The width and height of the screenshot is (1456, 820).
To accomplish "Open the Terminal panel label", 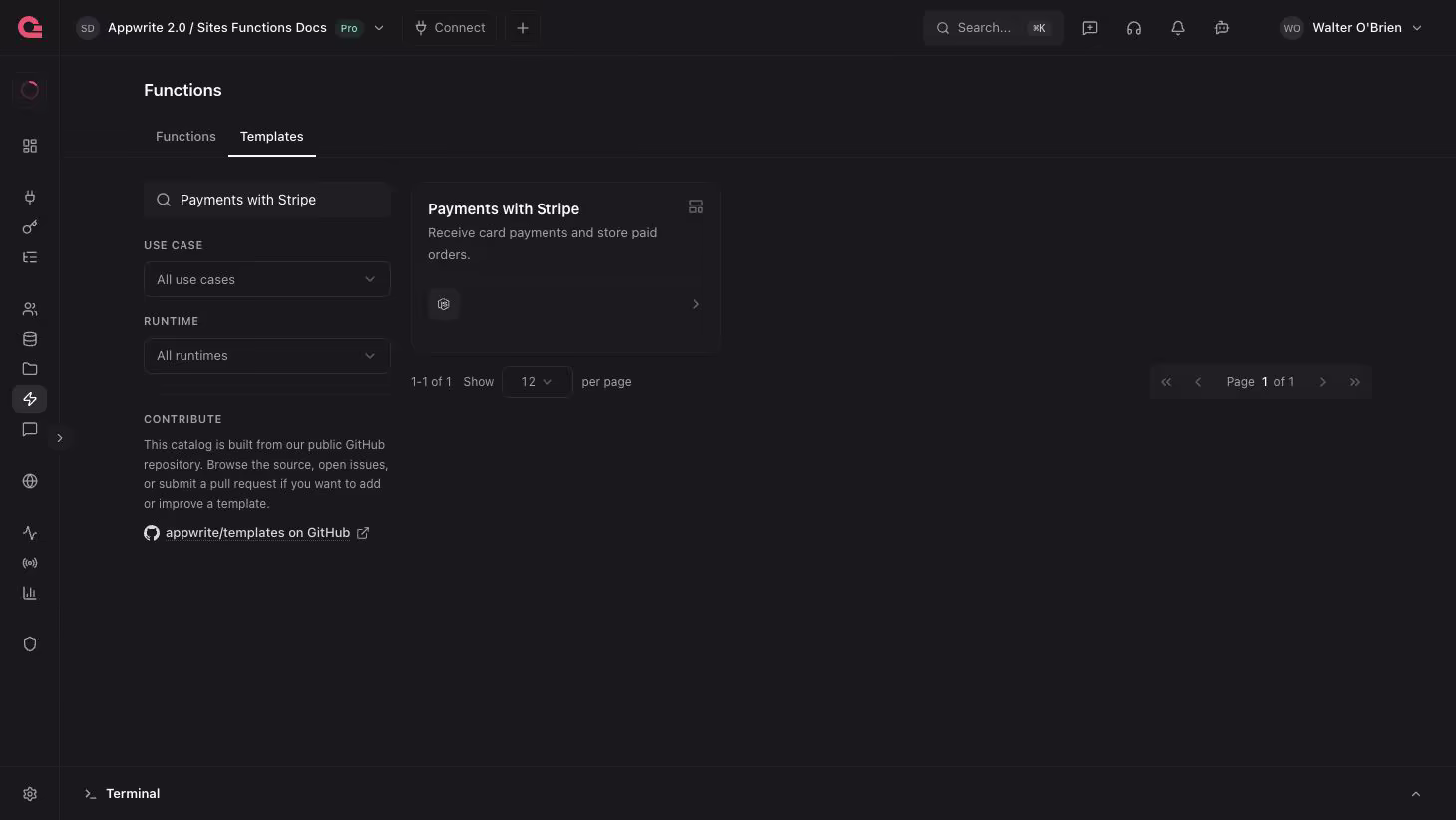I will tap(133, 794).
